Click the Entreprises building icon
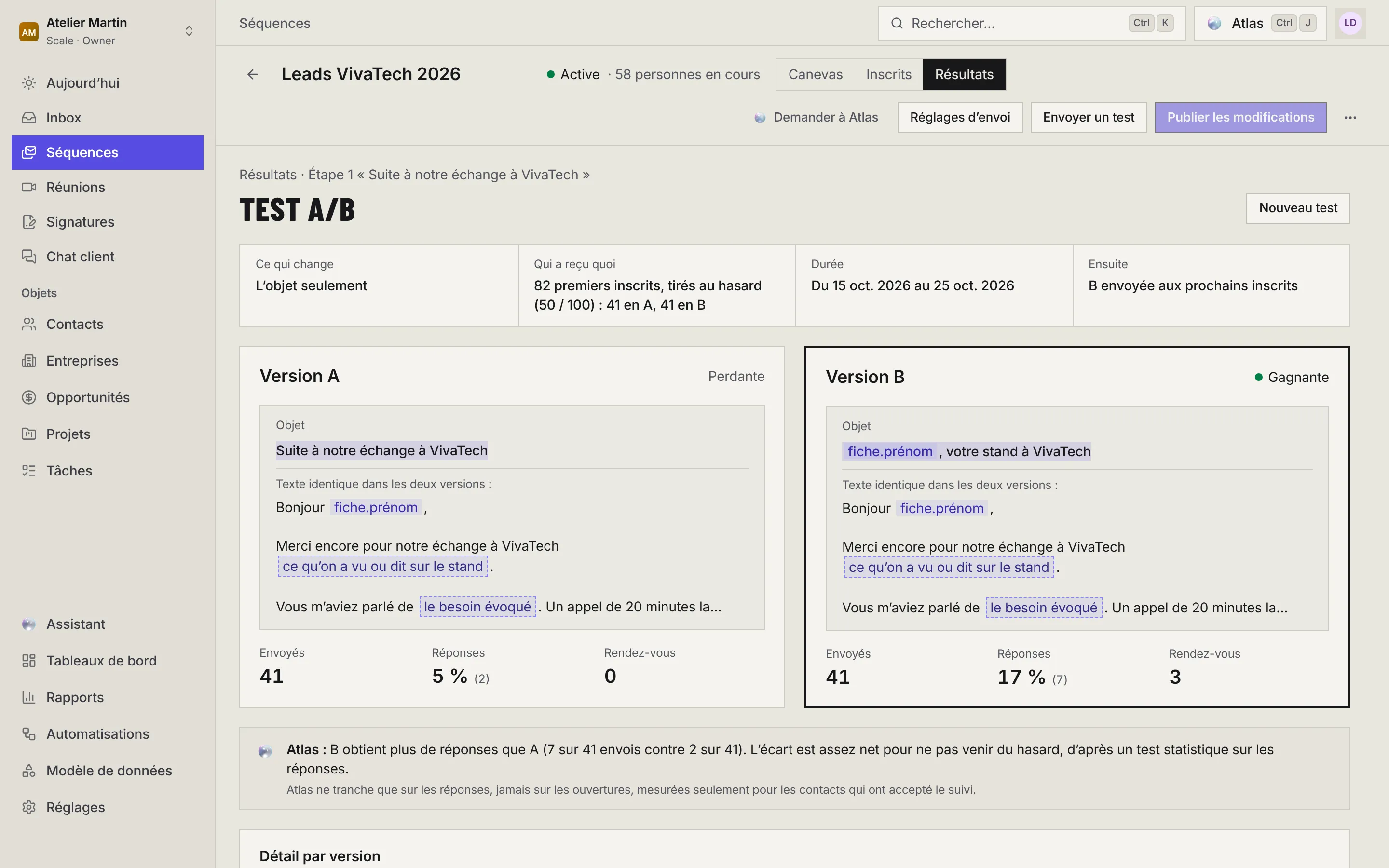1389x868 pixels. [29, 361]
